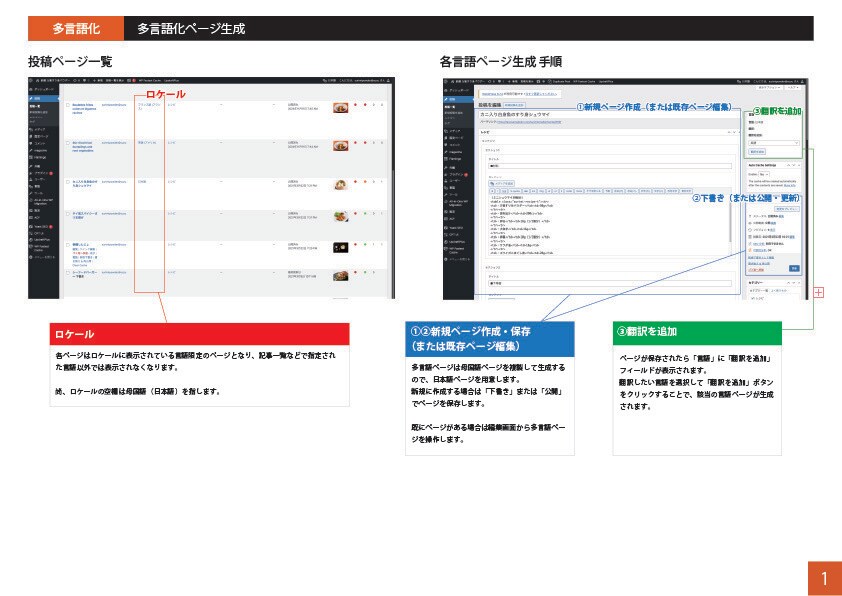
Task: Open magazine in the edit screen sidebar
Action: (x=455, y=152)
